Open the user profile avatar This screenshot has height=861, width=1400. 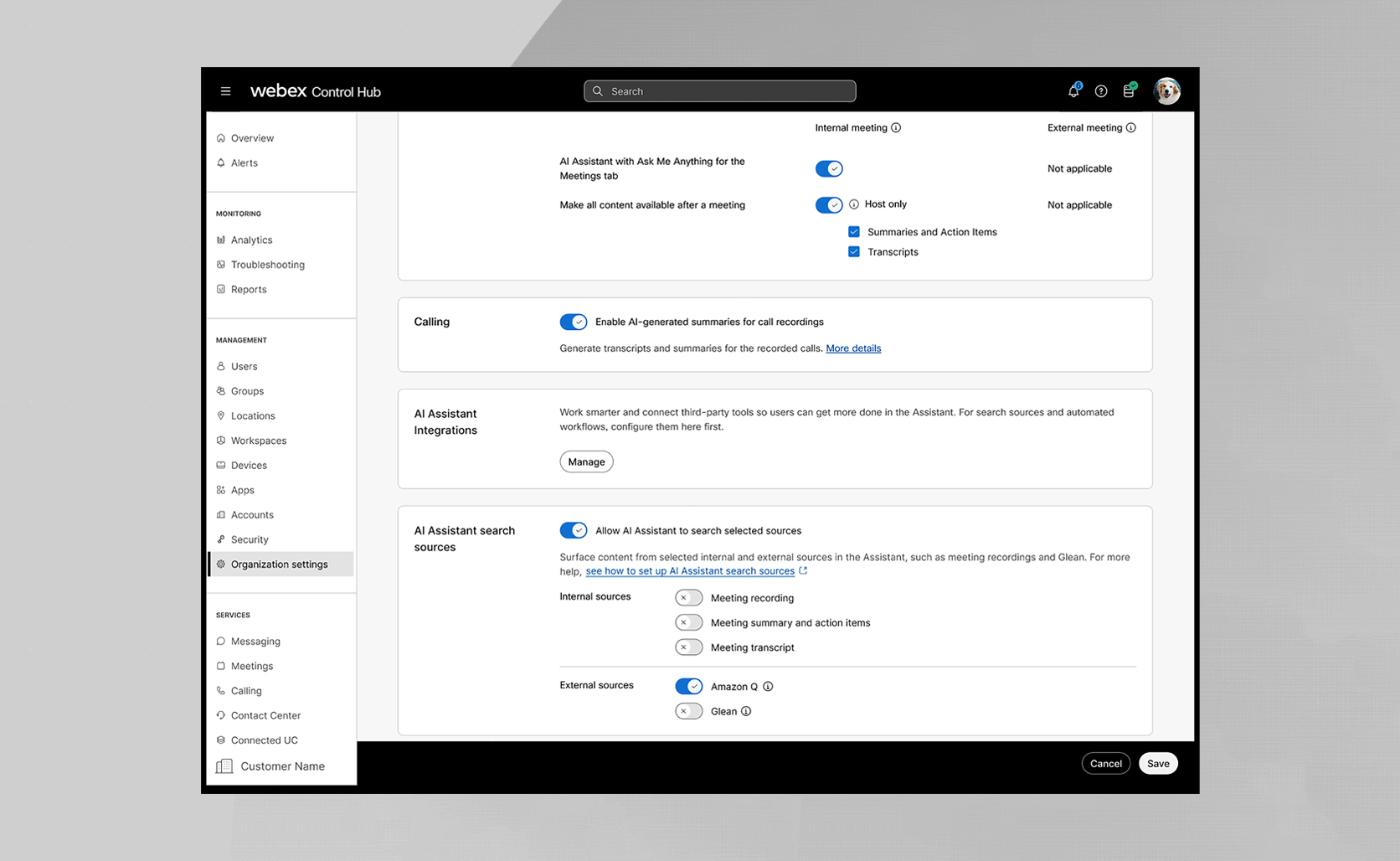1166,90
